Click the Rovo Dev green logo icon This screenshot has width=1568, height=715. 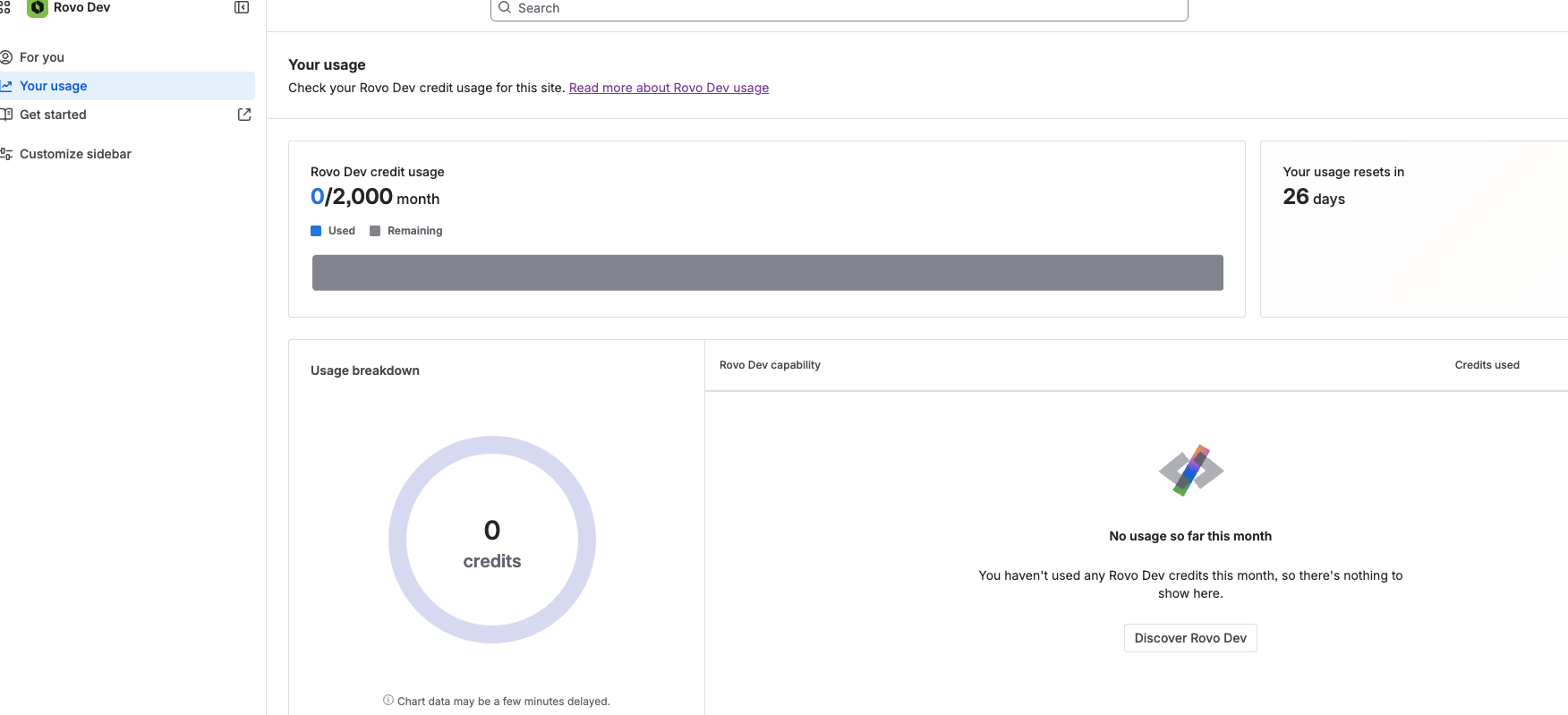tap(38, 7)
